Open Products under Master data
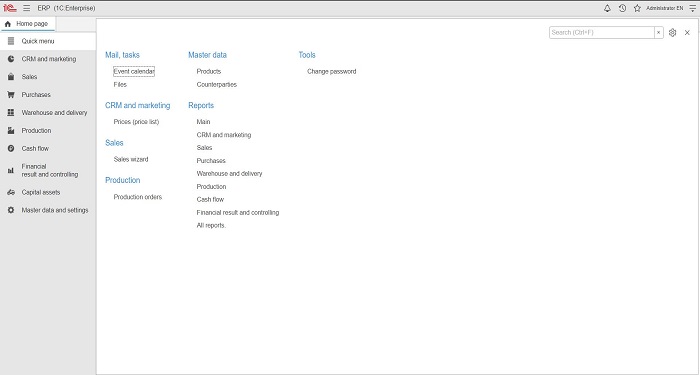Viewport: 700px width, 375px height. [208, 71]
